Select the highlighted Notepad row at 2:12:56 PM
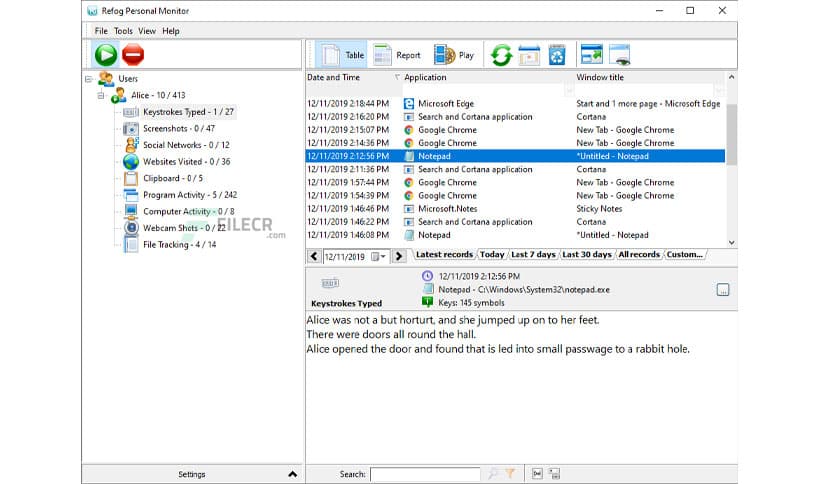The height and width of the screenshot is (484, 836). tap(515, 156)
